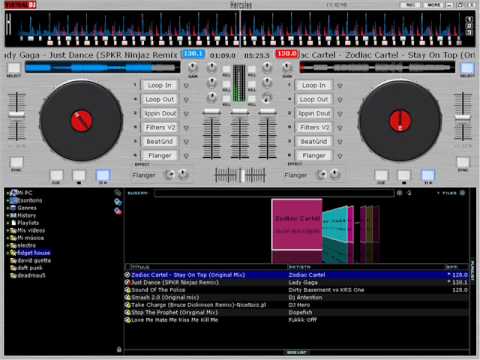Click the right deck BeatGrid button
The width and height of the screenshot is (480, 360).
tap(314, 141)
